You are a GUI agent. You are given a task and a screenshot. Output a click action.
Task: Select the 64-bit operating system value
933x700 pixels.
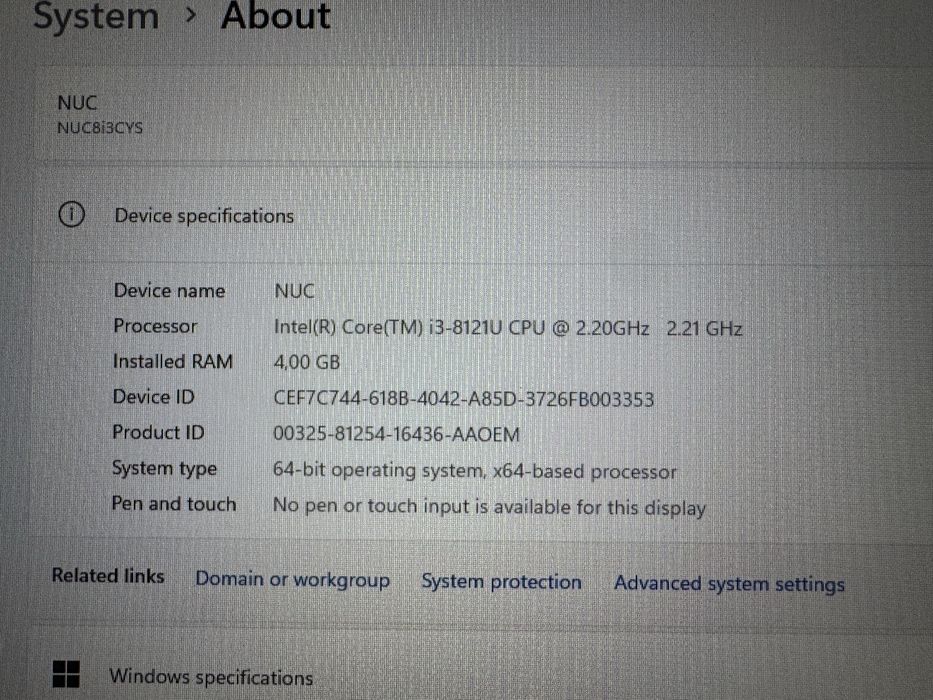474,471
